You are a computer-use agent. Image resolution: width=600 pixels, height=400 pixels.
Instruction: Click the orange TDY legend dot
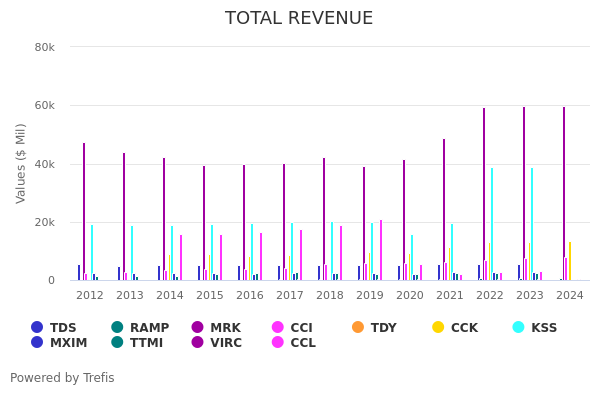click(x=358, y=327)
